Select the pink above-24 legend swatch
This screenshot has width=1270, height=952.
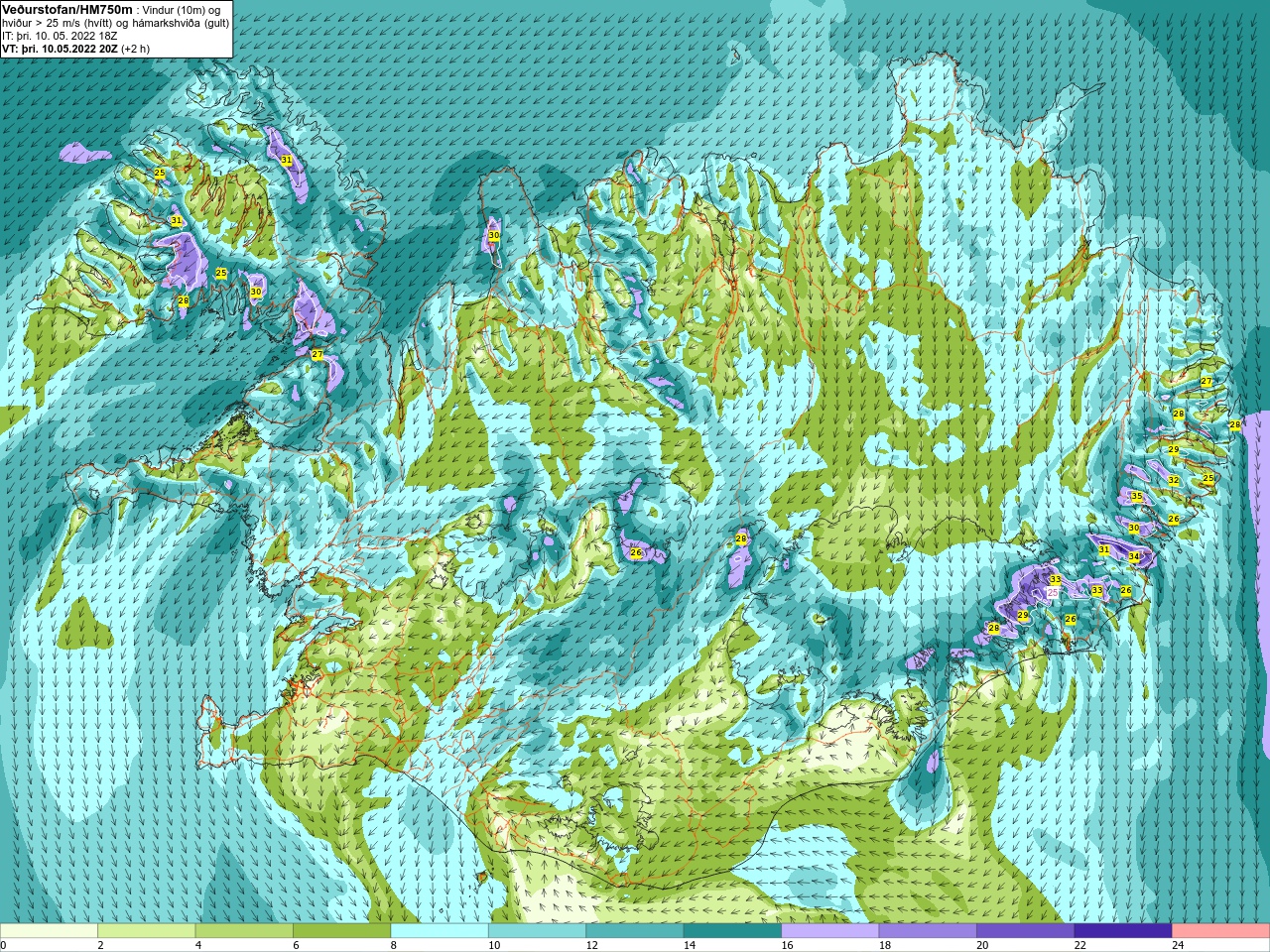pos(1221,931)
